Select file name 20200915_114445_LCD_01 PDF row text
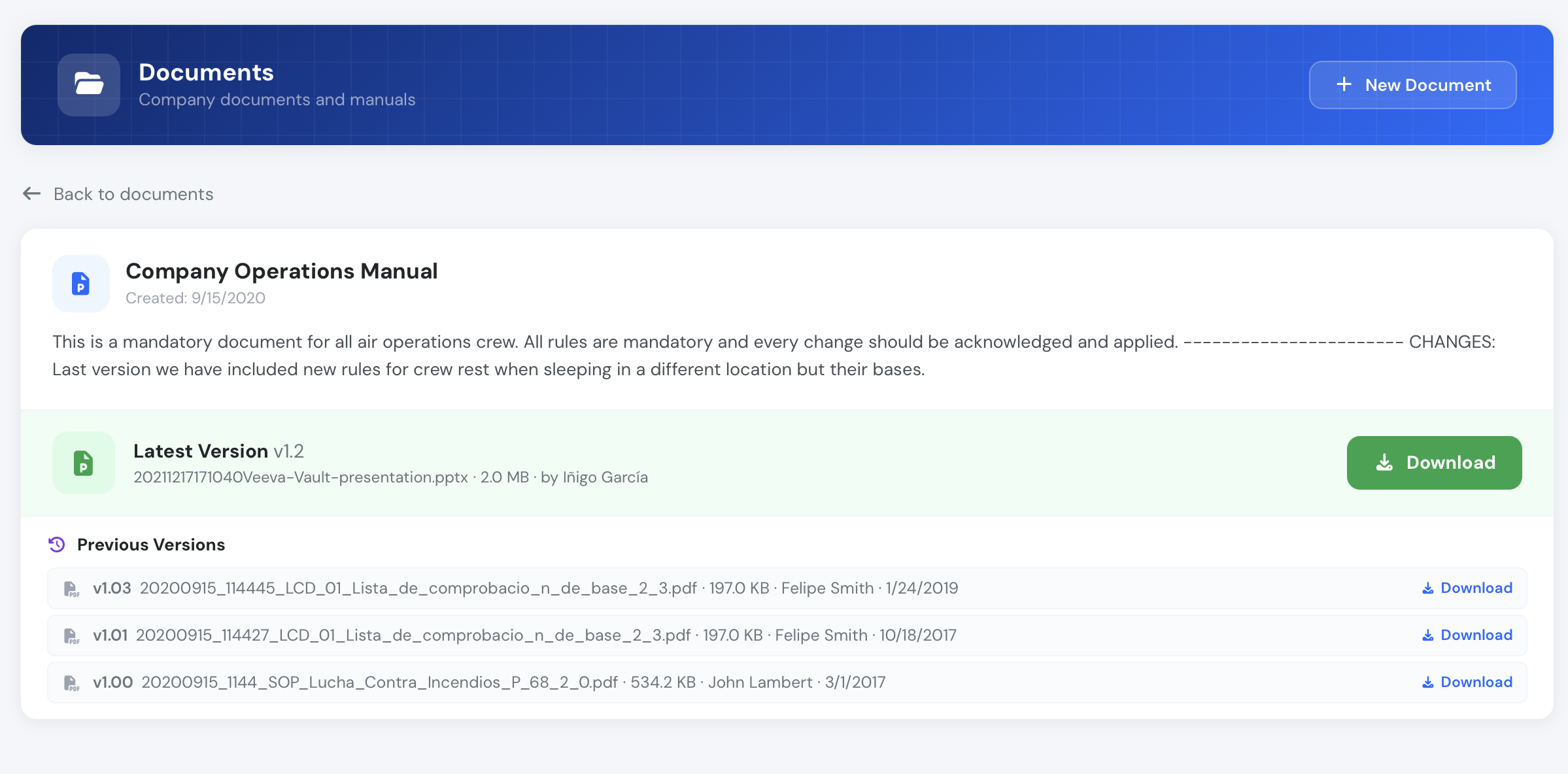Viewport: 1568px width, 774px height. coord(418,588)
